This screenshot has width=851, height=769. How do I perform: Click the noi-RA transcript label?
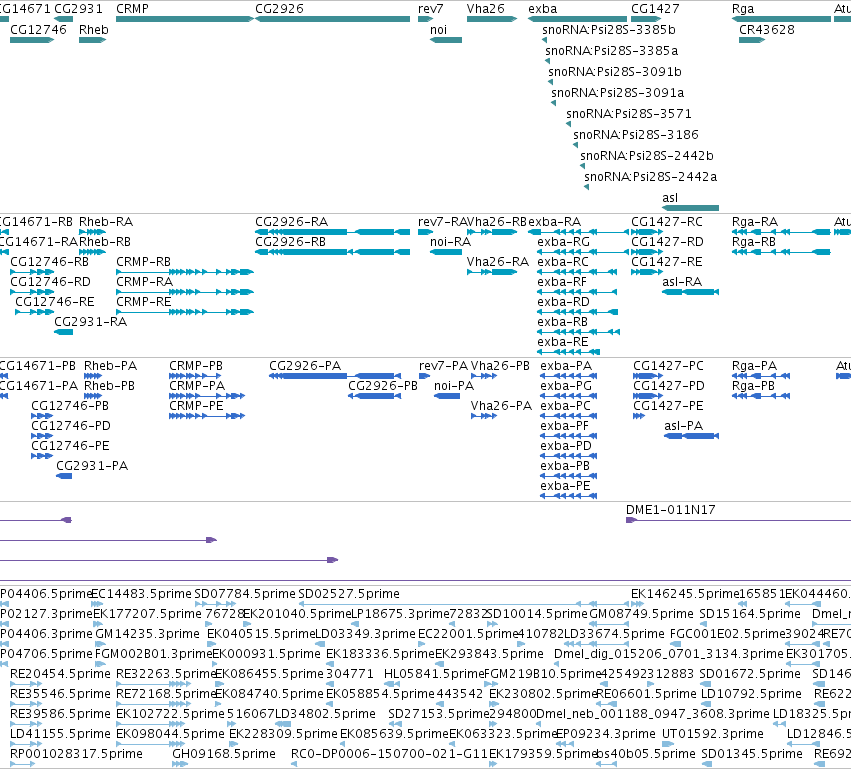[450, 242]
